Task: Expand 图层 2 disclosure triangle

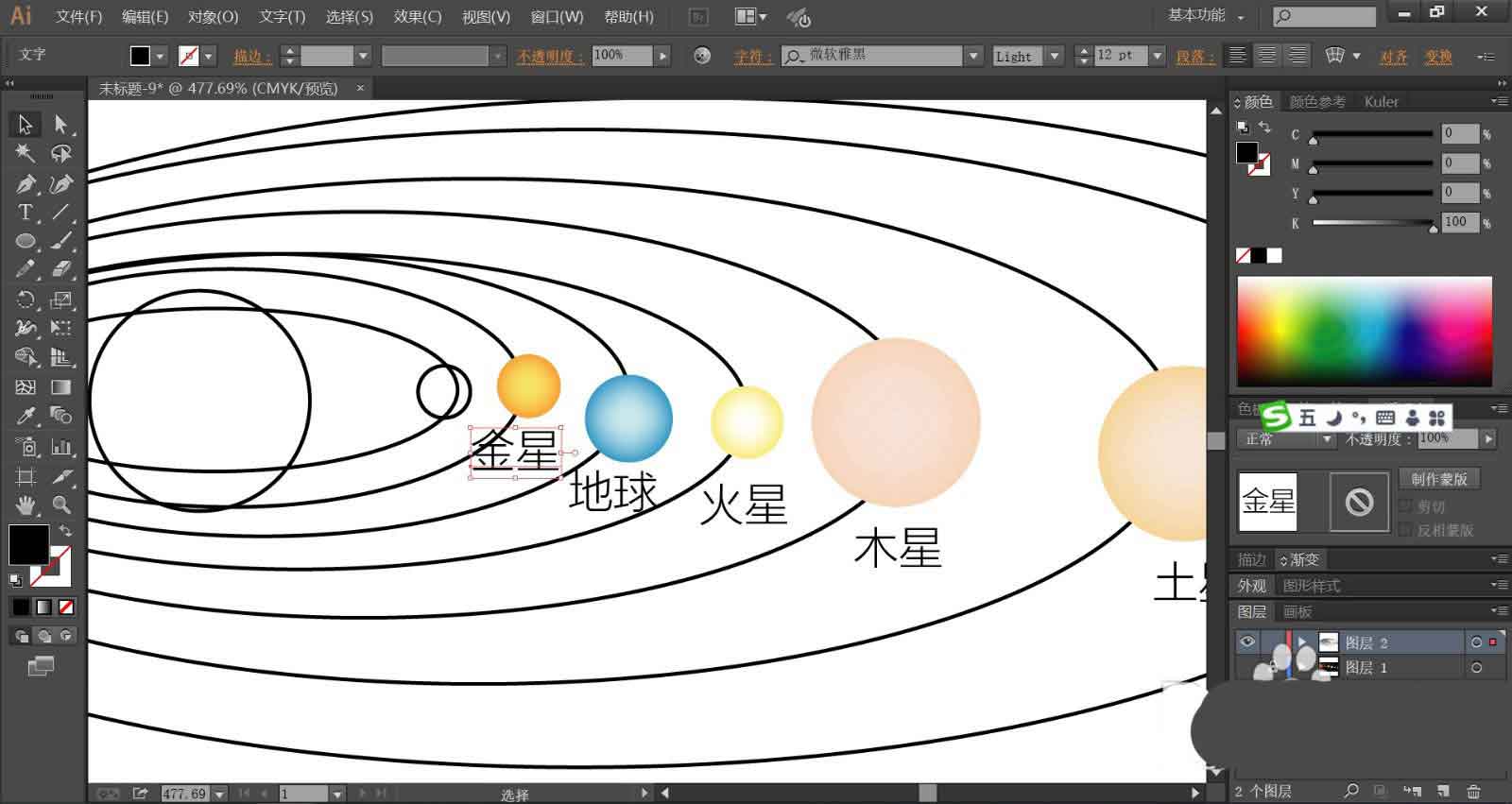Action: pyautogui.click(x=1301, y=642)
